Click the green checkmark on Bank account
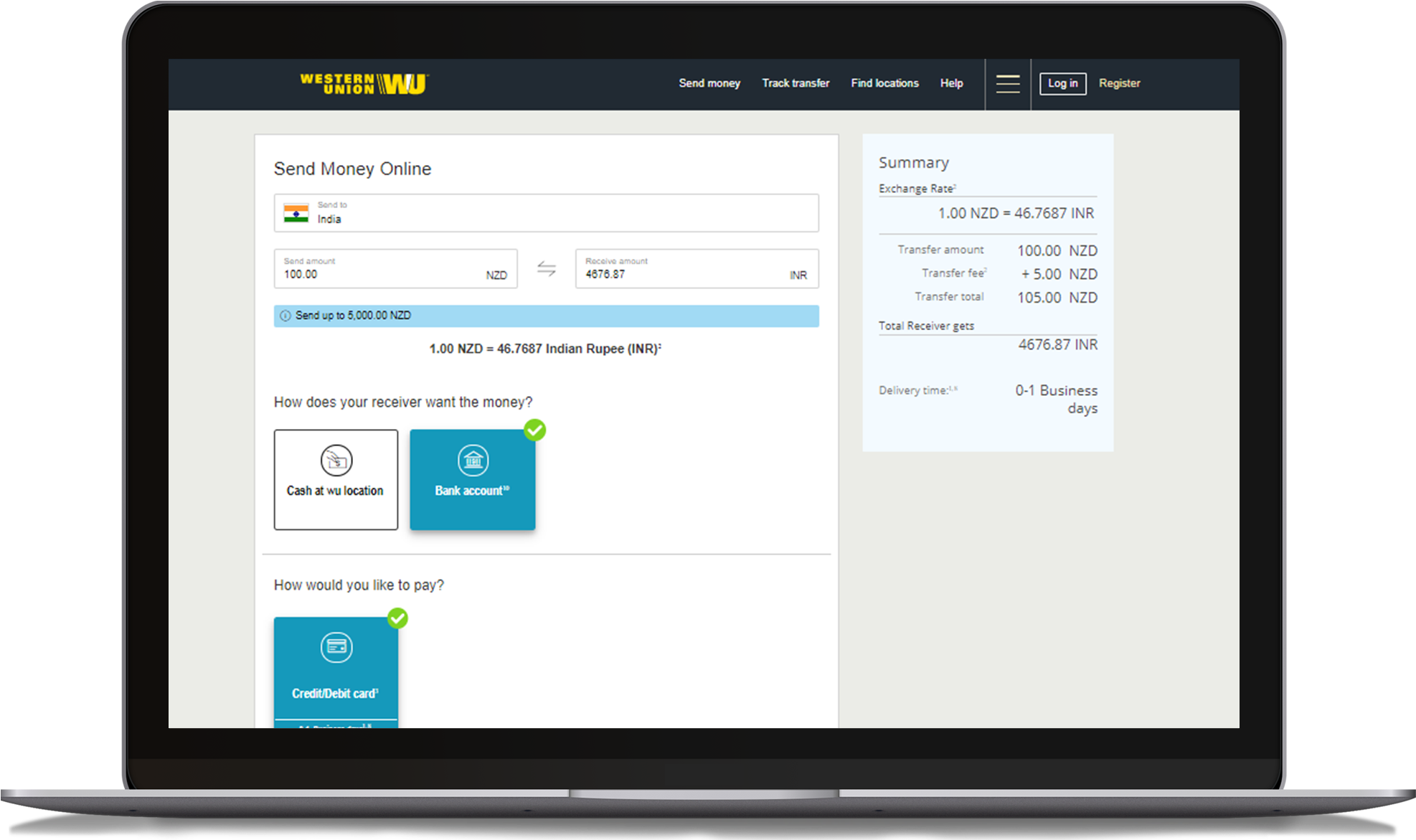 pyautogui.click(x=534, y=430)
